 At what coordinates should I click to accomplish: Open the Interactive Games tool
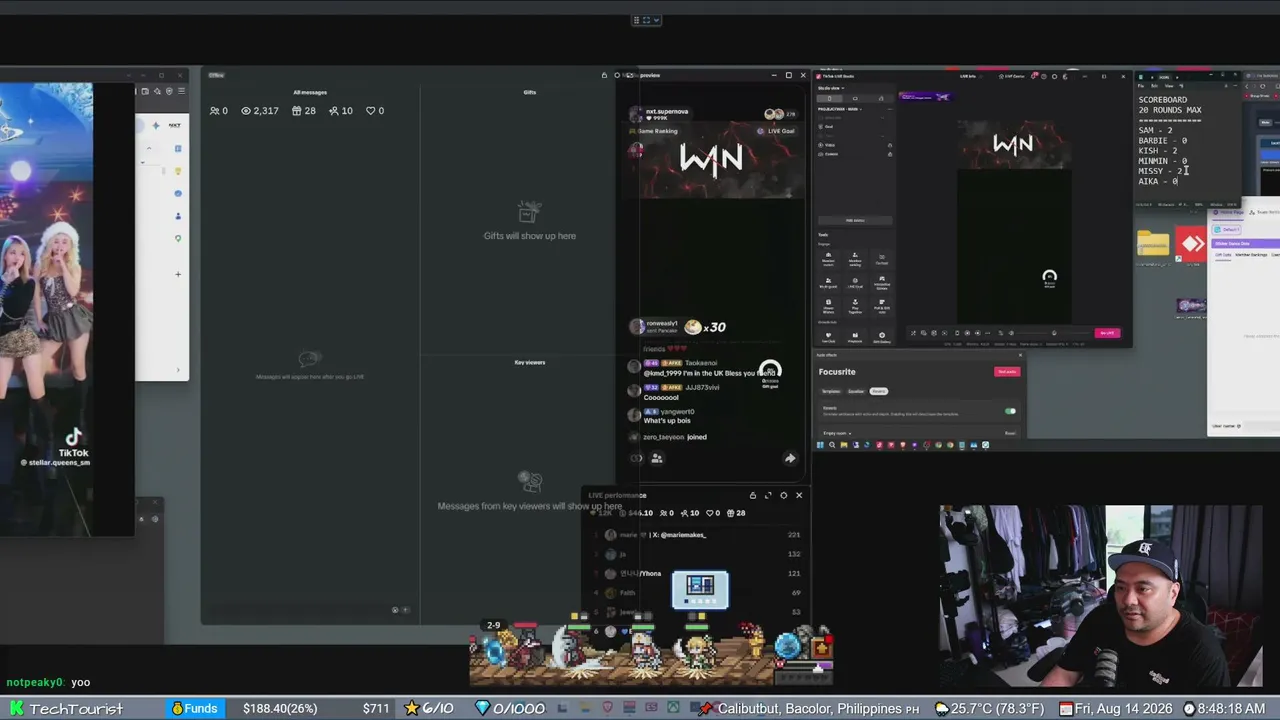tap(882, 283)
